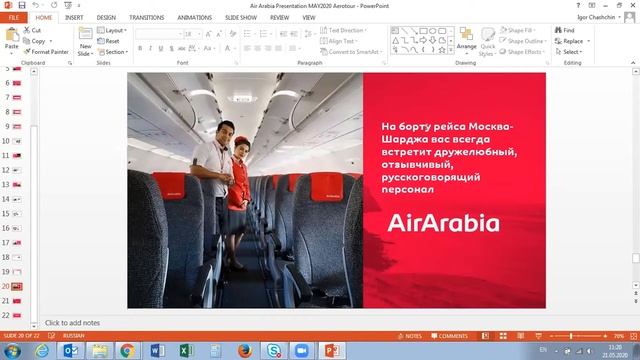Toggle italic formatting
Screen dimensions: 640x360
150,48
